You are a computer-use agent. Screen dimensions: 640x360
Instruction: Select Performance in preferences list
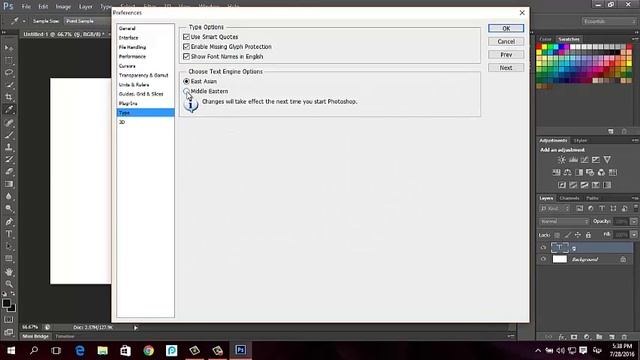145,56
